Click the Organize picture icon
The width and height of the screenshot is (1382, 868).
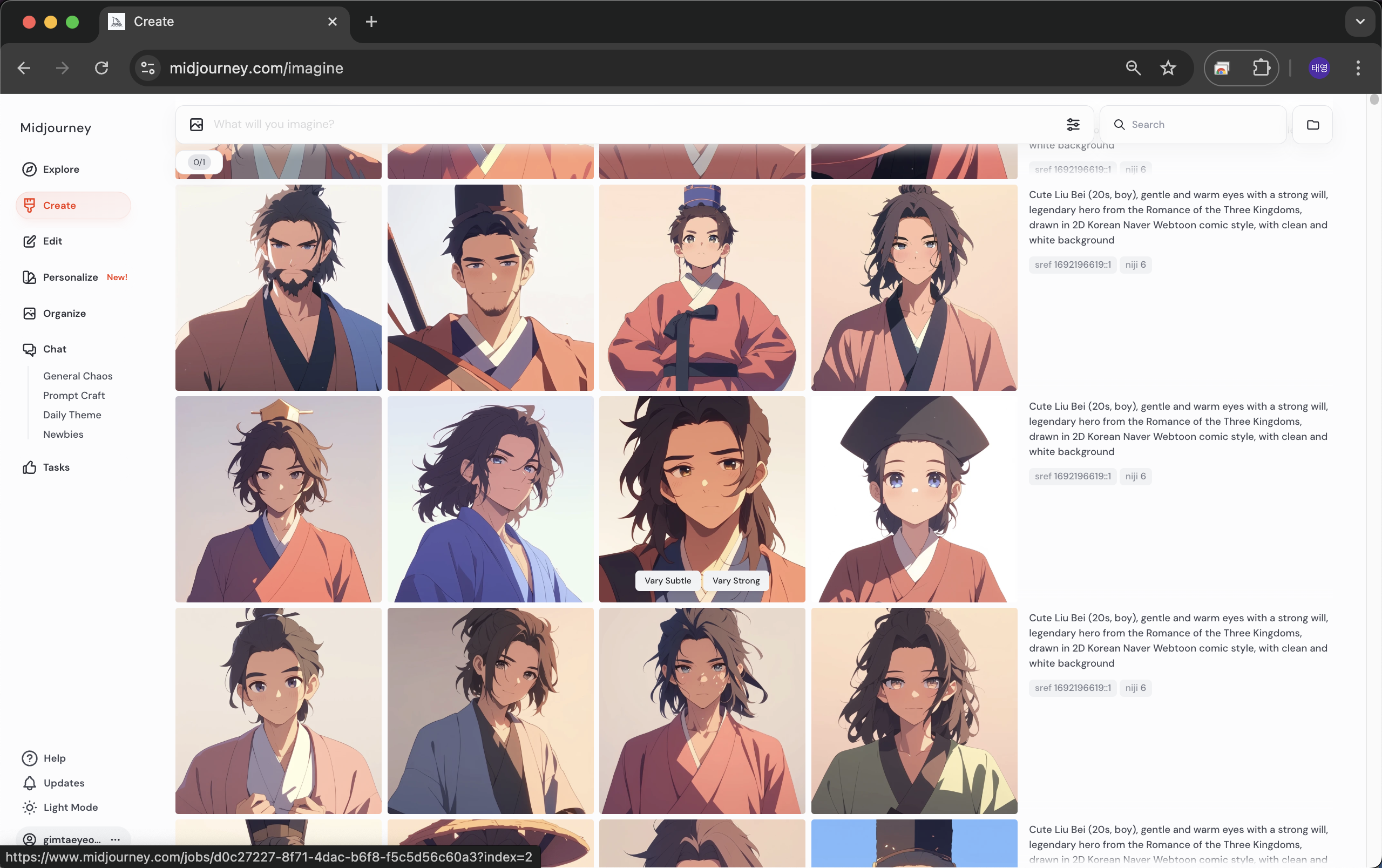(29, 313)
